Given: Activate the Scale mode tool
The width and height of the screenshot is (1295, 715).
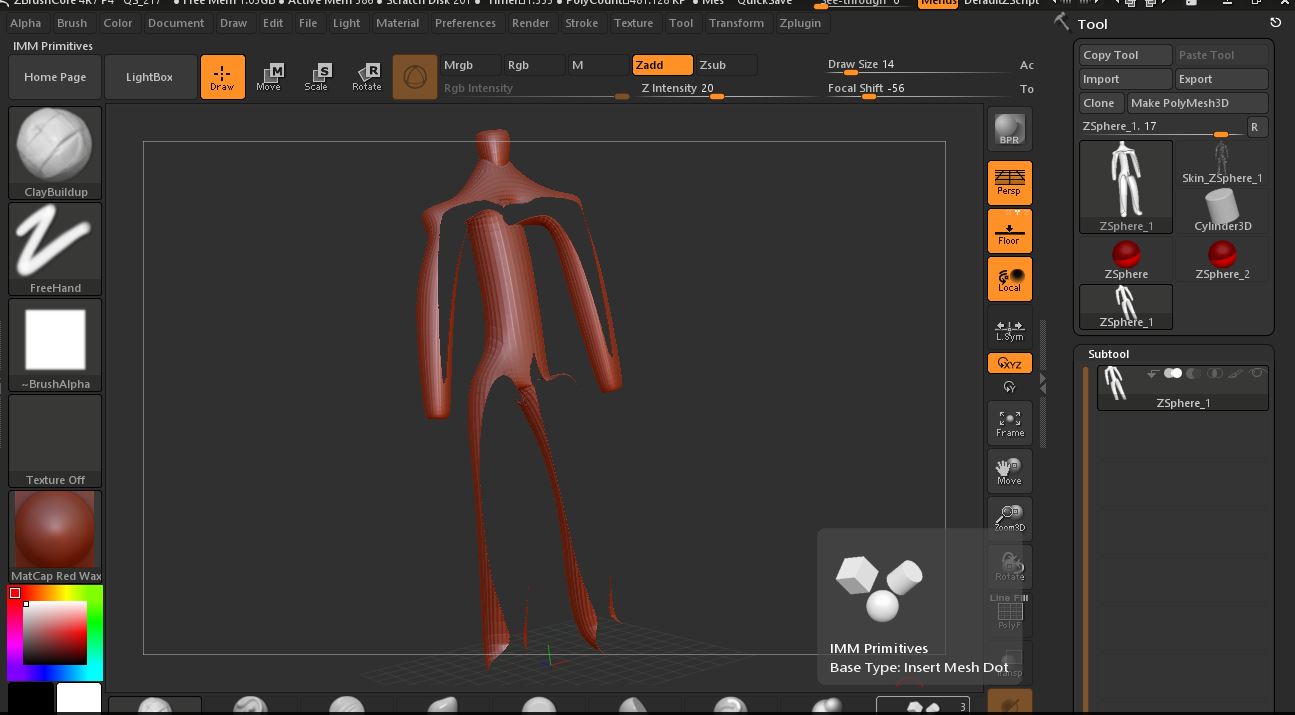Looking at the screenshot, I should tap(316, 77).
